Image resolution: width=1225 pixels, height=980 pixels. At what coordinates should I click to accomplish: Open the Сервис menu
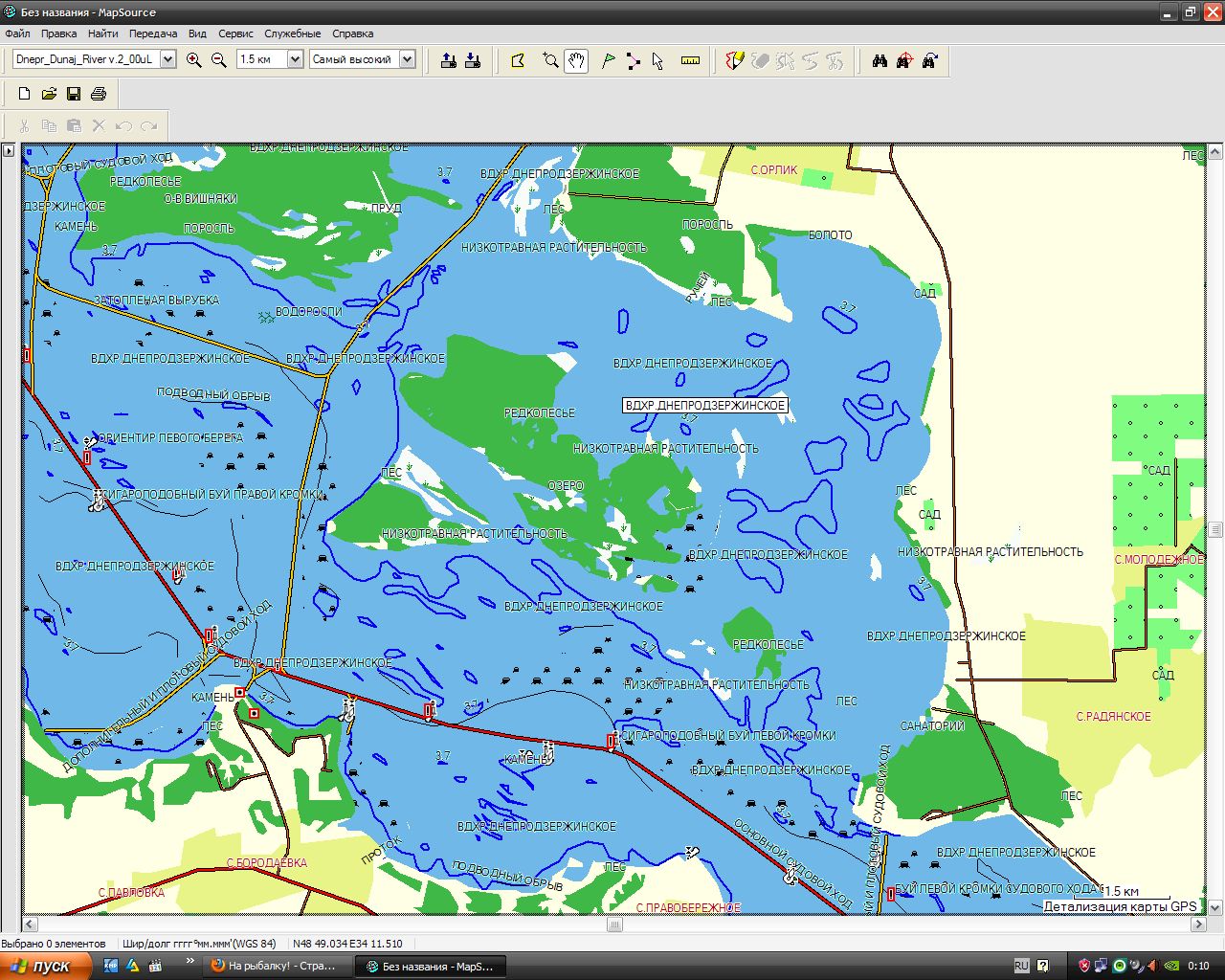coord(235,33)
